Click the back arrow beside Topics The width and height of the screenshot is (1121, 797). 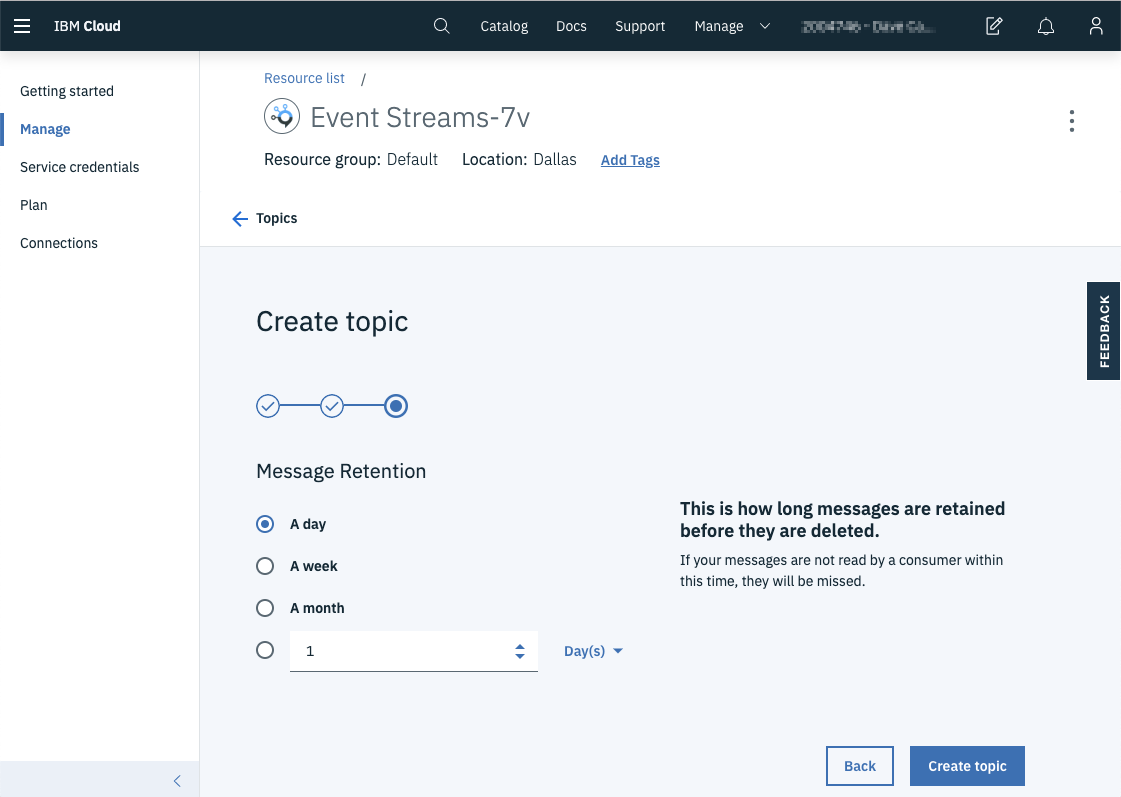point(240,219)
